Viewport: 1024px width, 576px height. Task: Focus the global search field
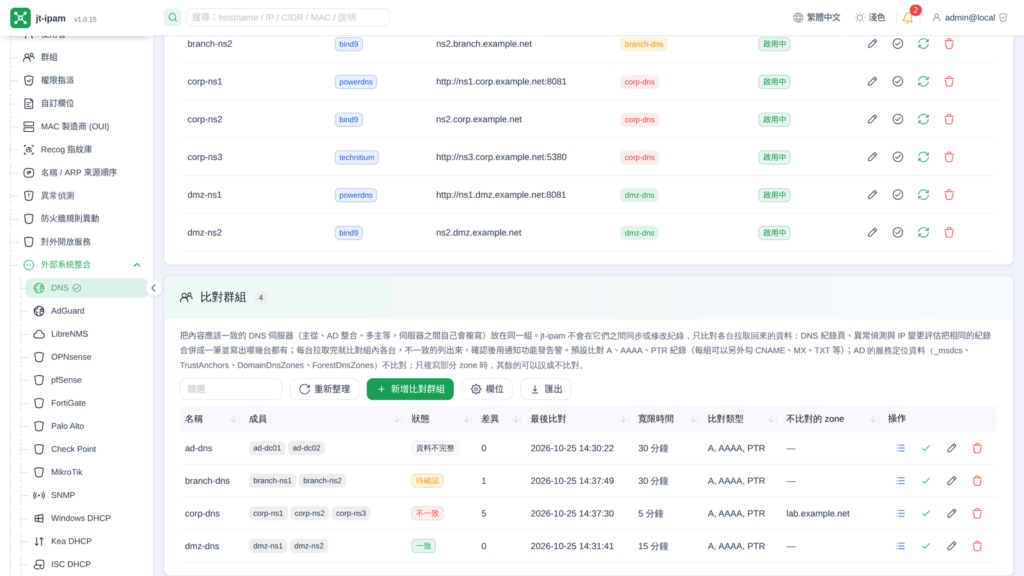click(287, 18)
